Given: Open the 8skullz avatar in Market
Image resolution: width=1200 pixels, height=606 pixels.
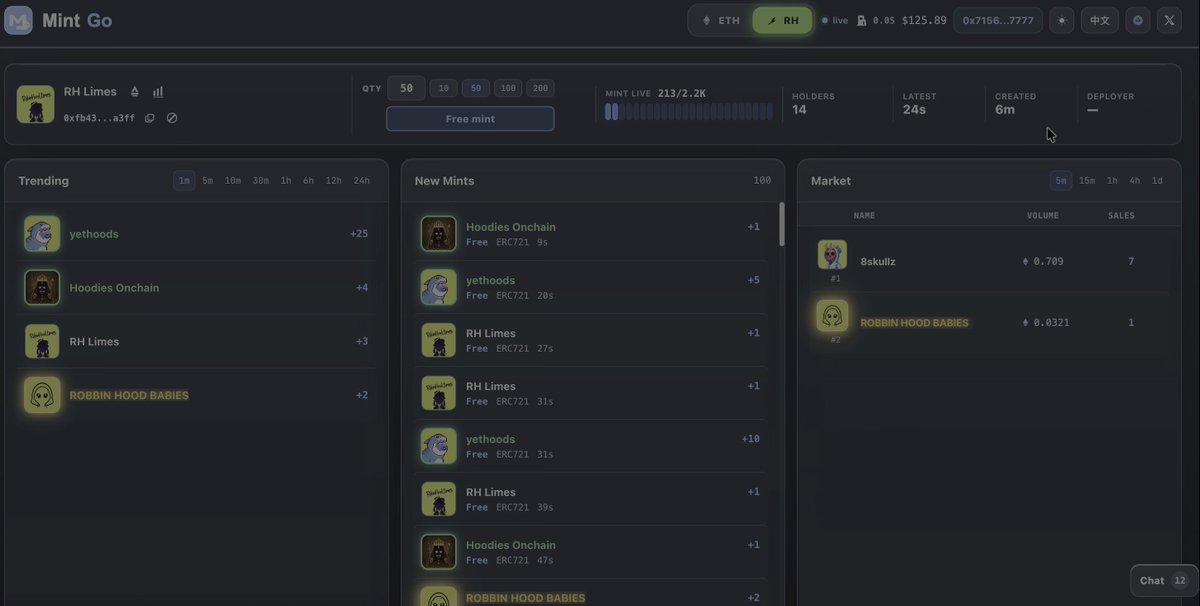Looking at the screenshot, I should (x=832, y=255).
